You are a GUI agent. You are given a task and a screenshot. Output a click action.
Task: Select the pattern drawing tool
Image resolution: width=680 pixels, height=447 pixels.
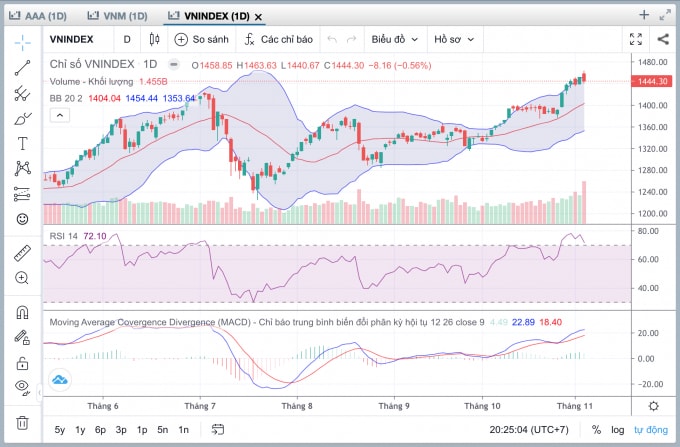click(x=23, y=168)
